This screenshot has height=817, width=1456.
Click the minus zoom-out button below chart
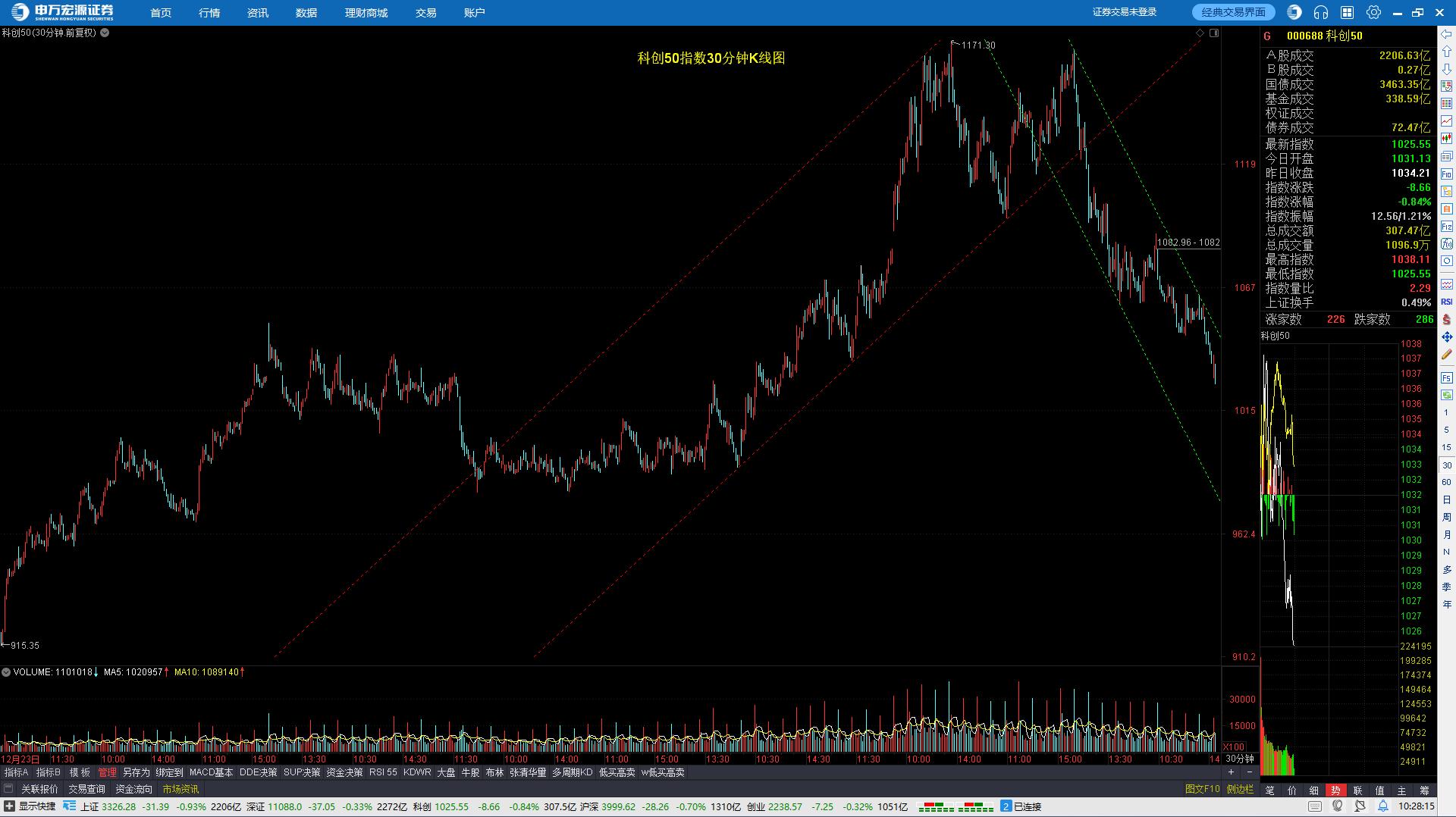(1249, 772)
